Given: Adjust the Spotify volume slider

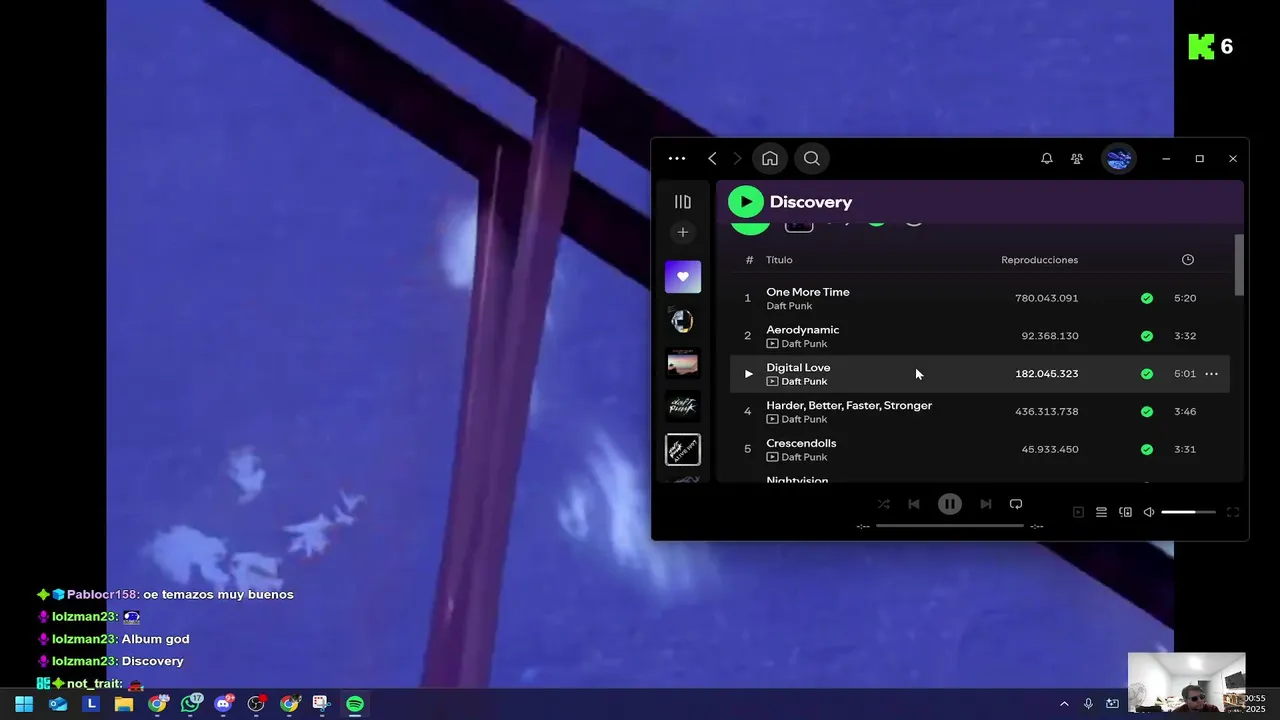Looking at the screenshot, I should 1188,512.
